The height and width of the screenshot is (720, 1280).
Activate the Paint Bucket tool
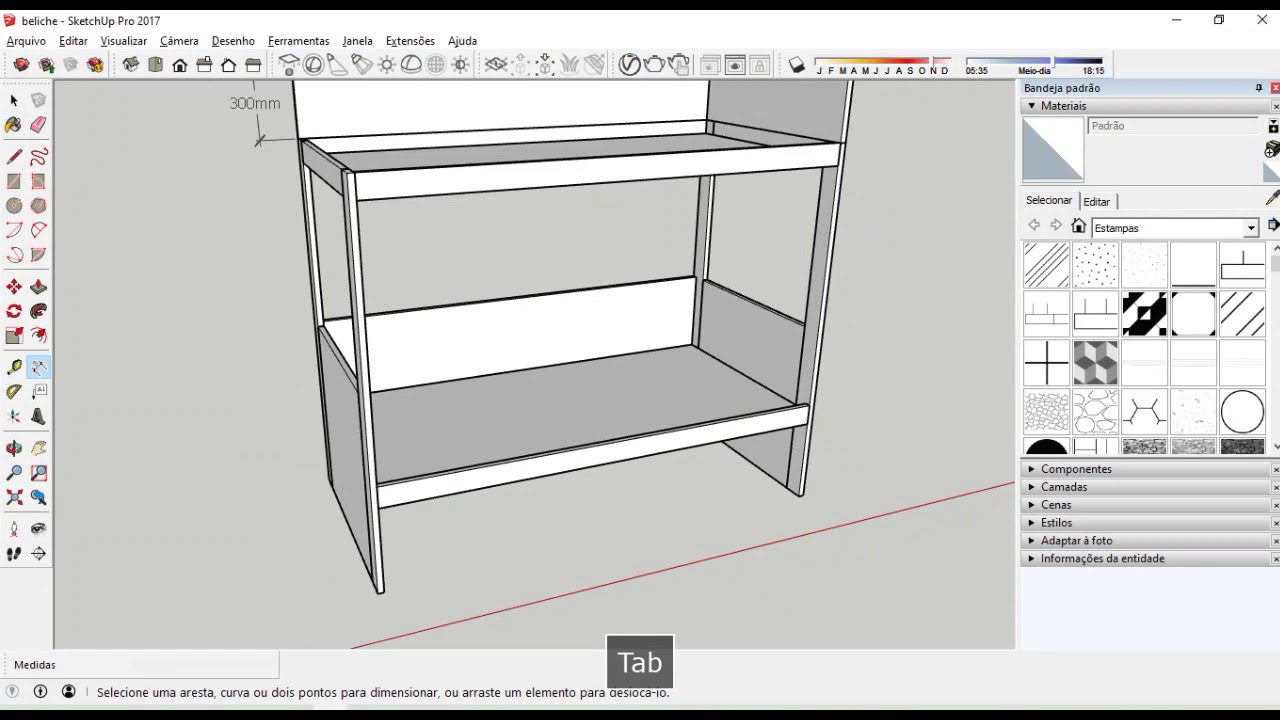click(13, 125)
